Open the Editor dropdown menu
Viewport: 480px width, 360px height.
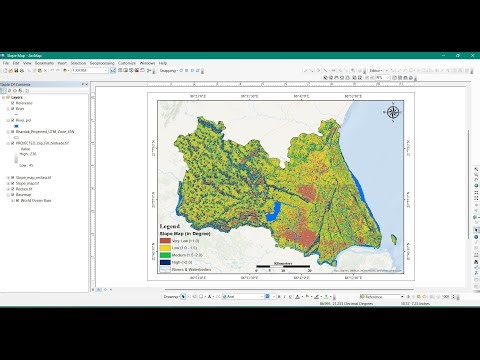pos(376,71)
